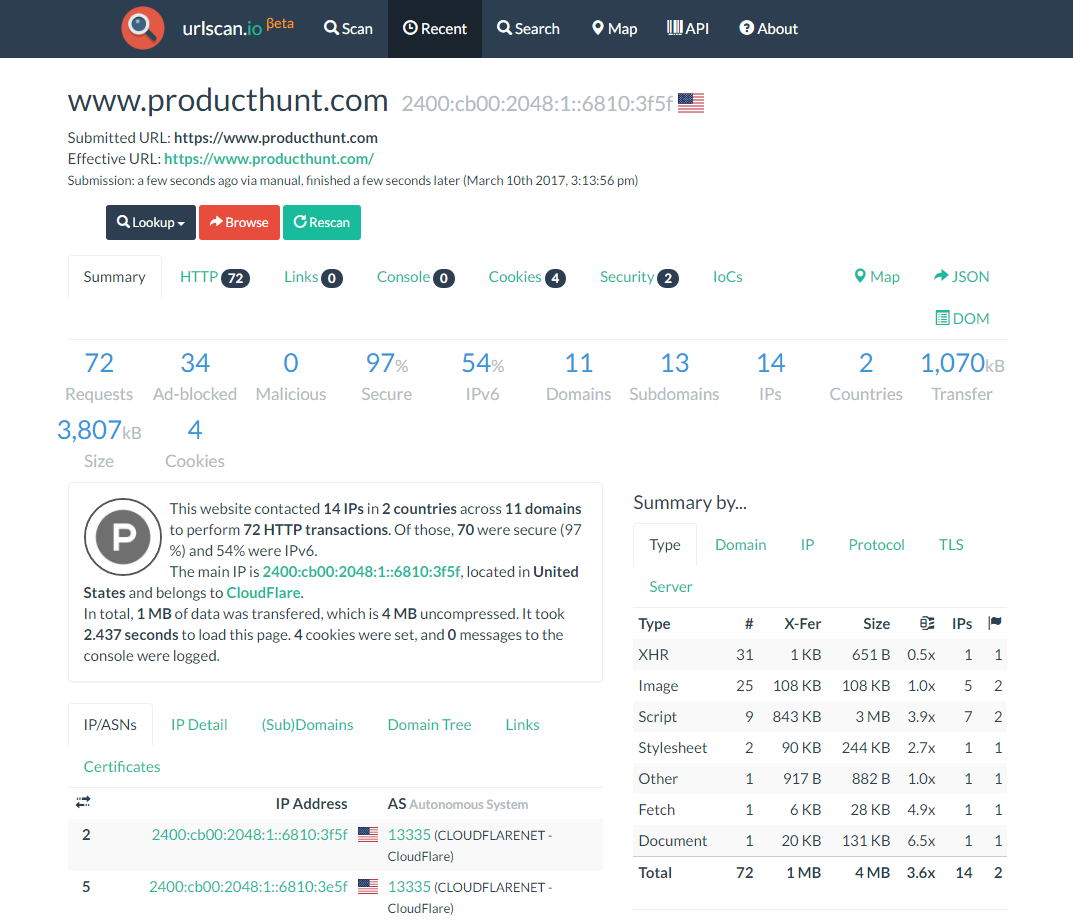
Task: Switch to the Console tab
Action: (415, 277)
